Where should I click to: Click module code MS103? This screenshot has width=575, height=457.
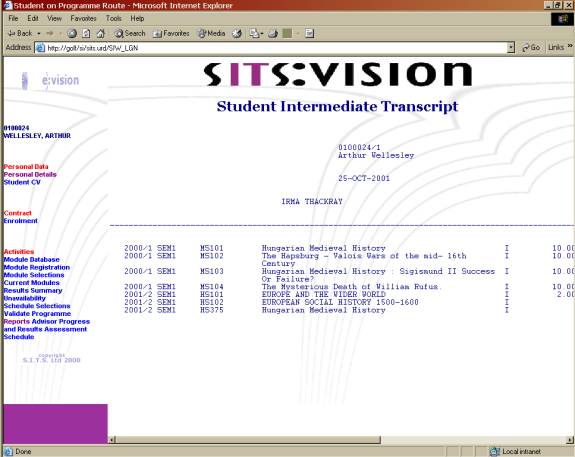coord(212,271)
